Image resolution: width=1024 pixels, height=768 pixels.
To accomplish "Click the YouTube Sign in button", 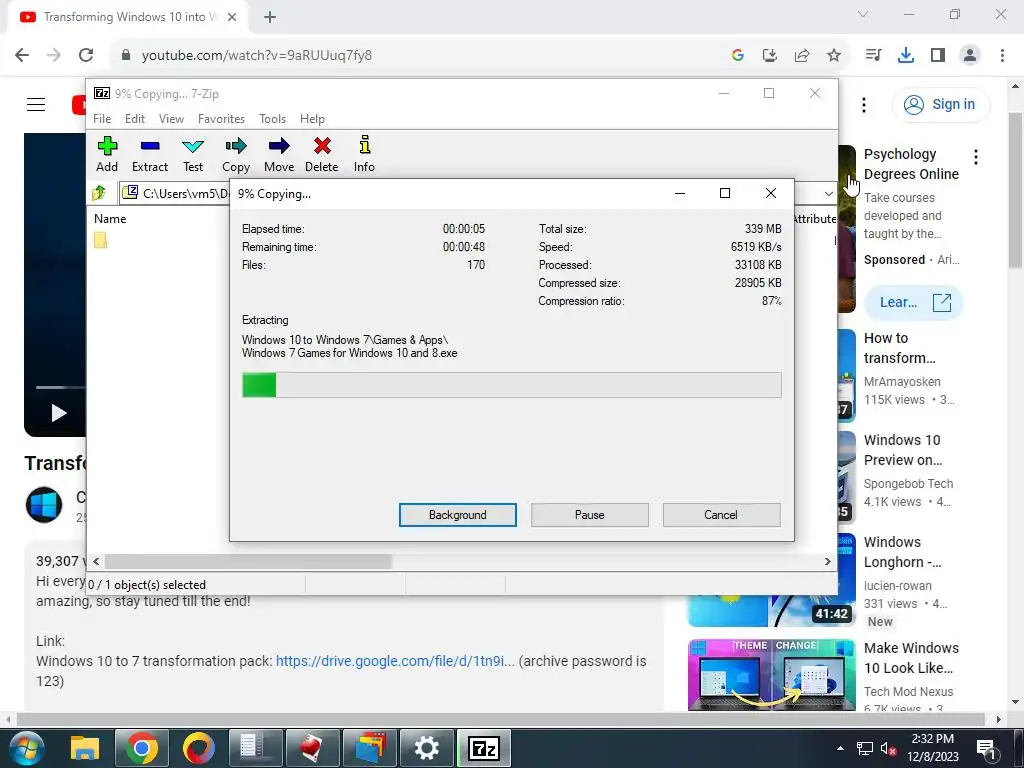I will (941, 104).
